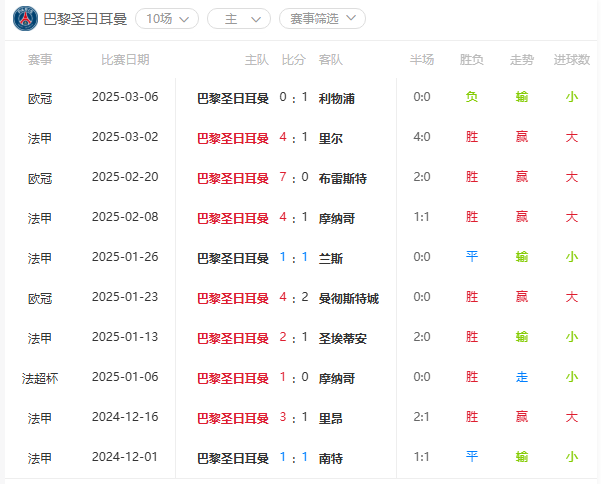Click the 小 goals label in the 南特 row
Viewport: 601px width, 484px height.
571,457
